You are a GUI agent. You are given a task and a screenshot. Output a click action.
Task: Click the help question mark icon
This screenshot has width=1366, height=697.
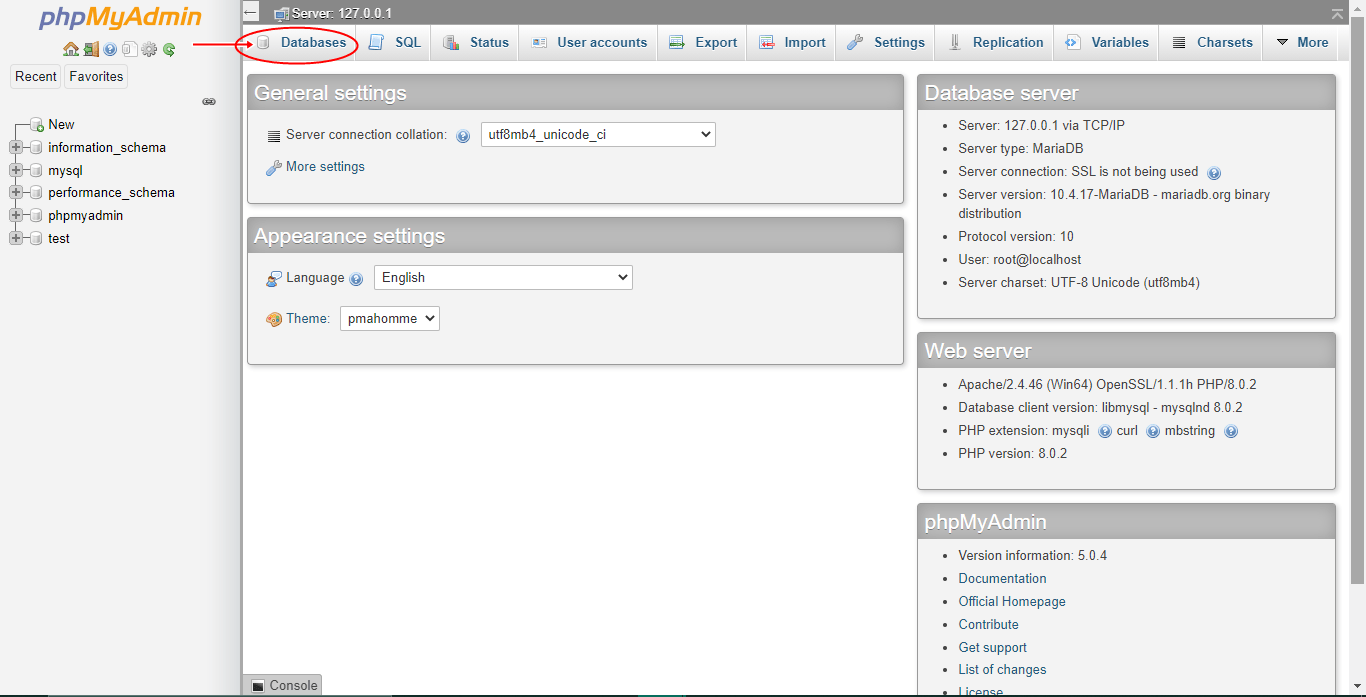click(x=109, y=49)
